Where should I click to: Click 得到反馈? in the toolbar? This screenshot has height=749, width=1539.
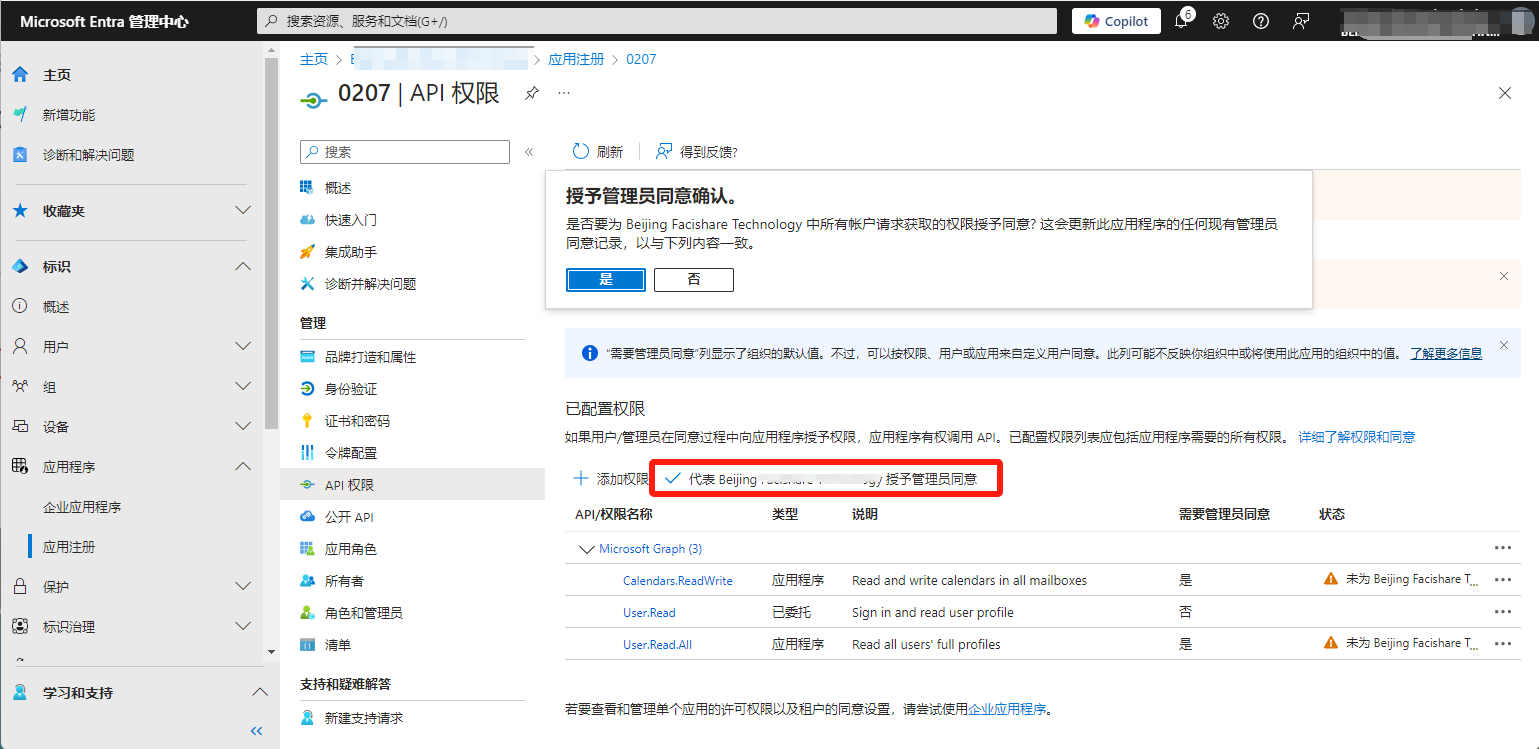click(x=696, y=152)
